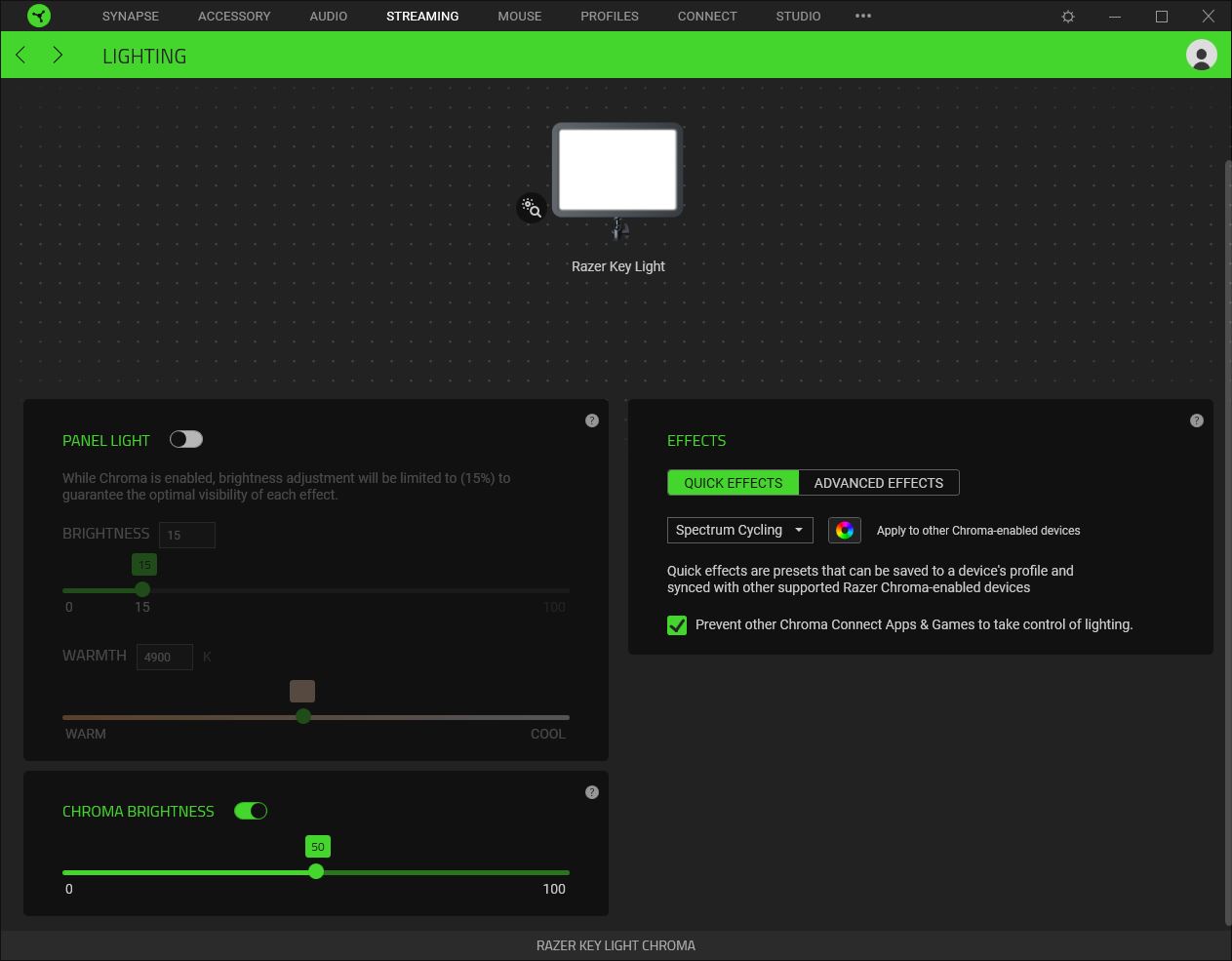Open help for the Effects panel
Image resolution: width=1232 pixels, height=961 pixels.
coord(1196,420)
